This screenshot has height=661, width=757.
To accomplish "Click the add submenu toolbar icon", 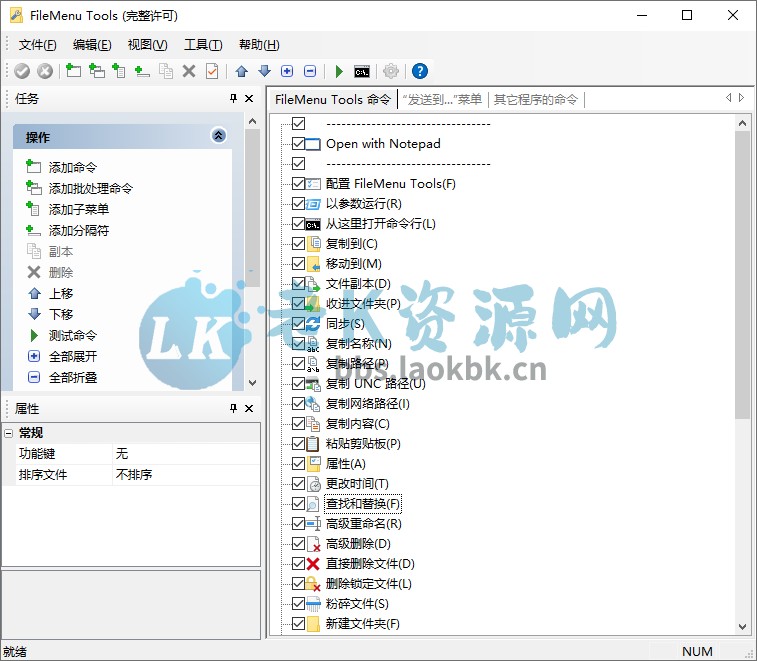I will 119,71.
